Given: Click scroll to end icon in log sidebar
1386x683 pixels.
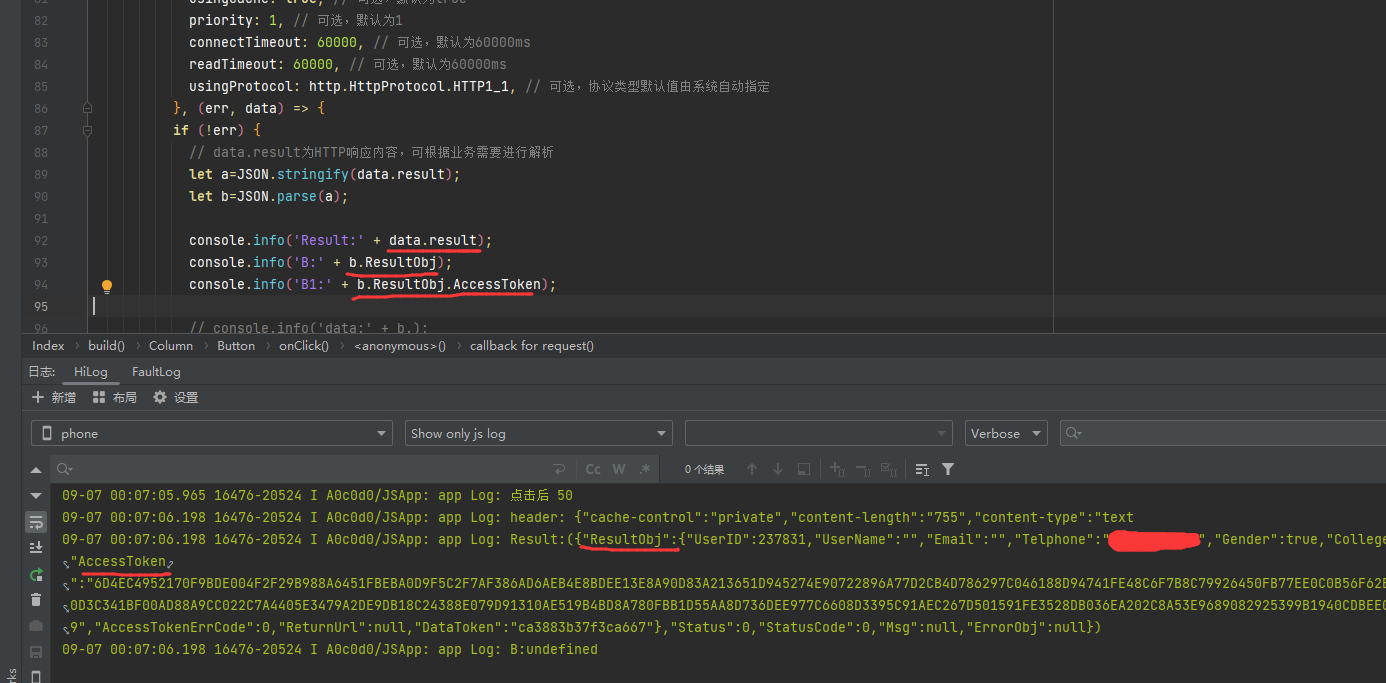Looking at the screenshot, I should (x=36, y=547).
